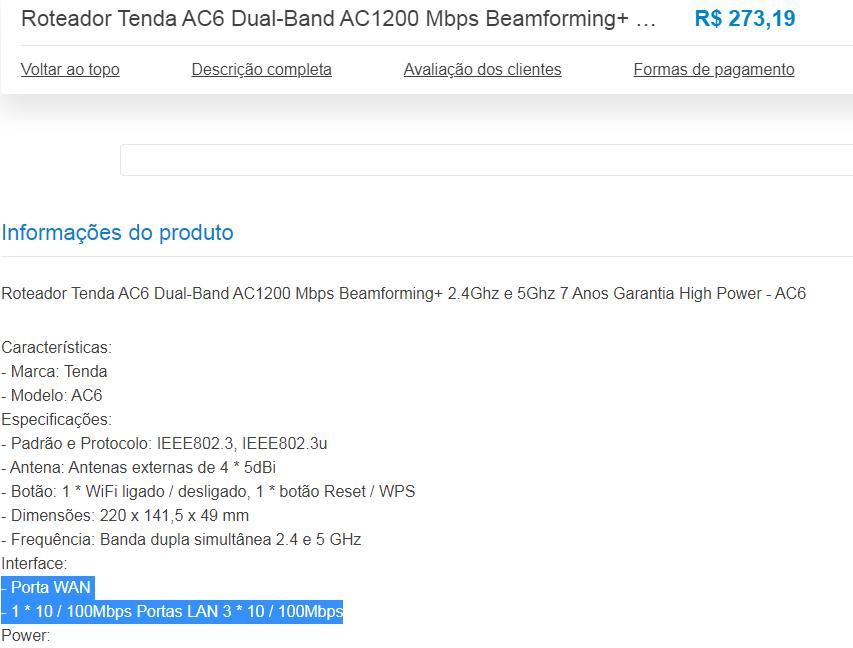Image resolution: width=853 pixels, height=648 pixels.
Task: Click the 'Modelo: AC6' line
Action: click(52, 396)
